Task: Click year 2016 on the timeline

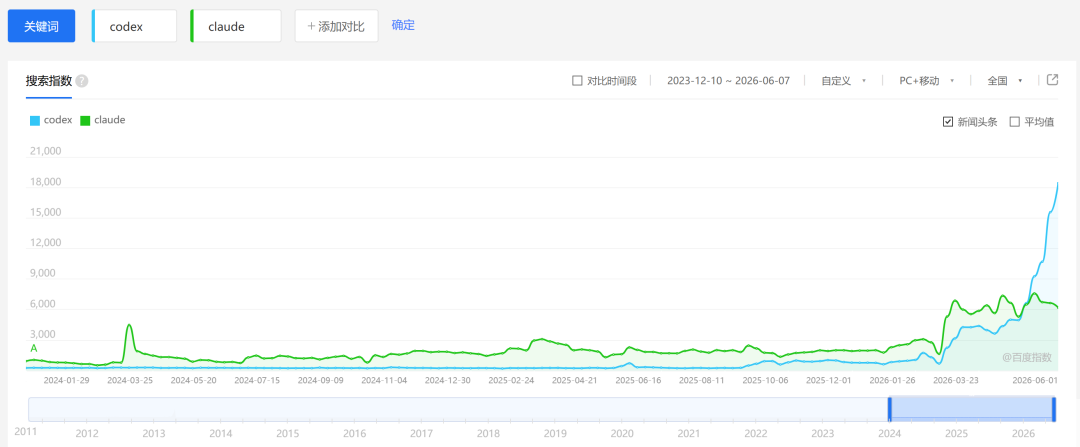Action: click(354, 434)
